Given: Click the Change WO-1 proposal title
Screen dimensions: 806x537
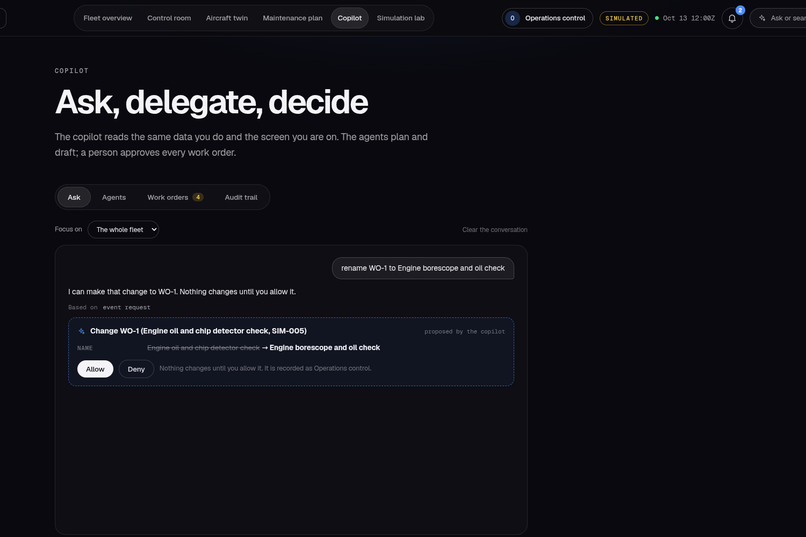Looking at the screenshot, I should click(x=198, y=331).
